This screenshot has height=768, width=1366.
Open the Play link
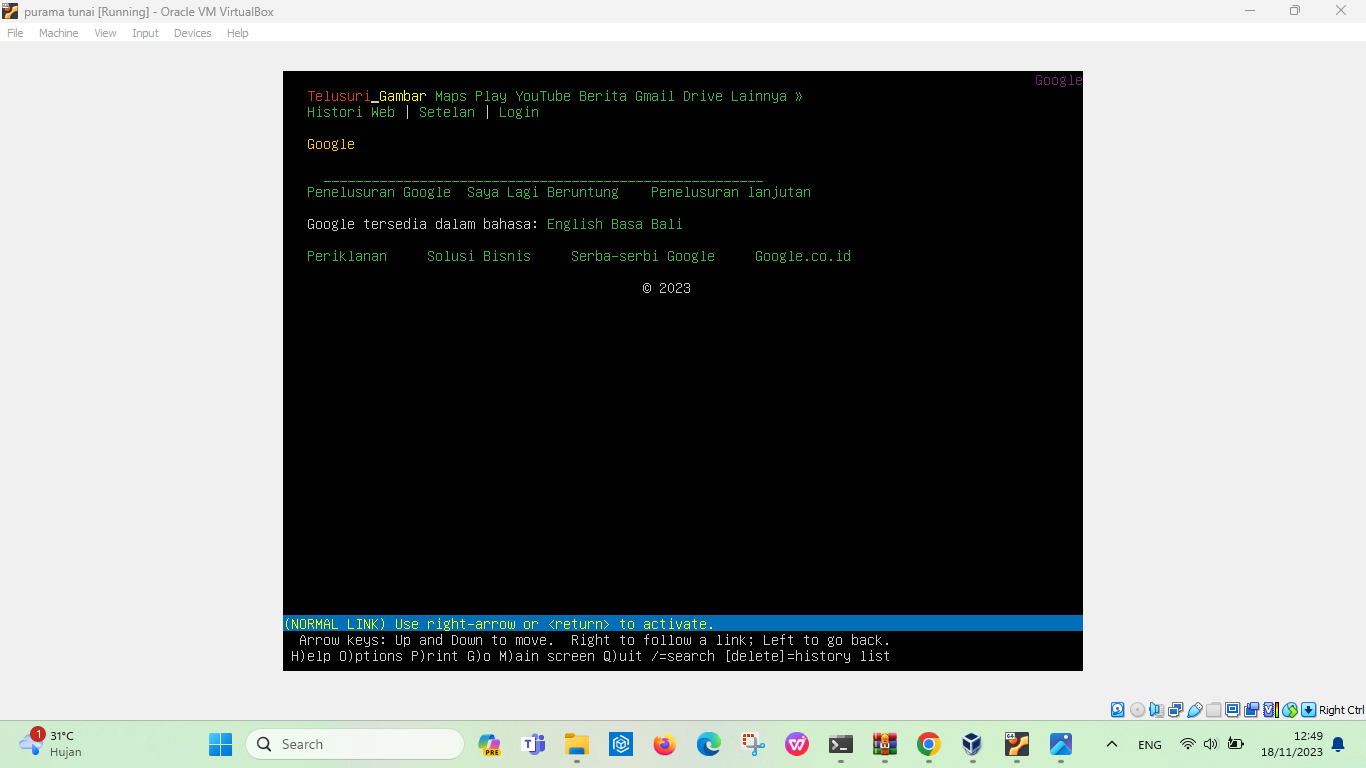click(491, 96)
